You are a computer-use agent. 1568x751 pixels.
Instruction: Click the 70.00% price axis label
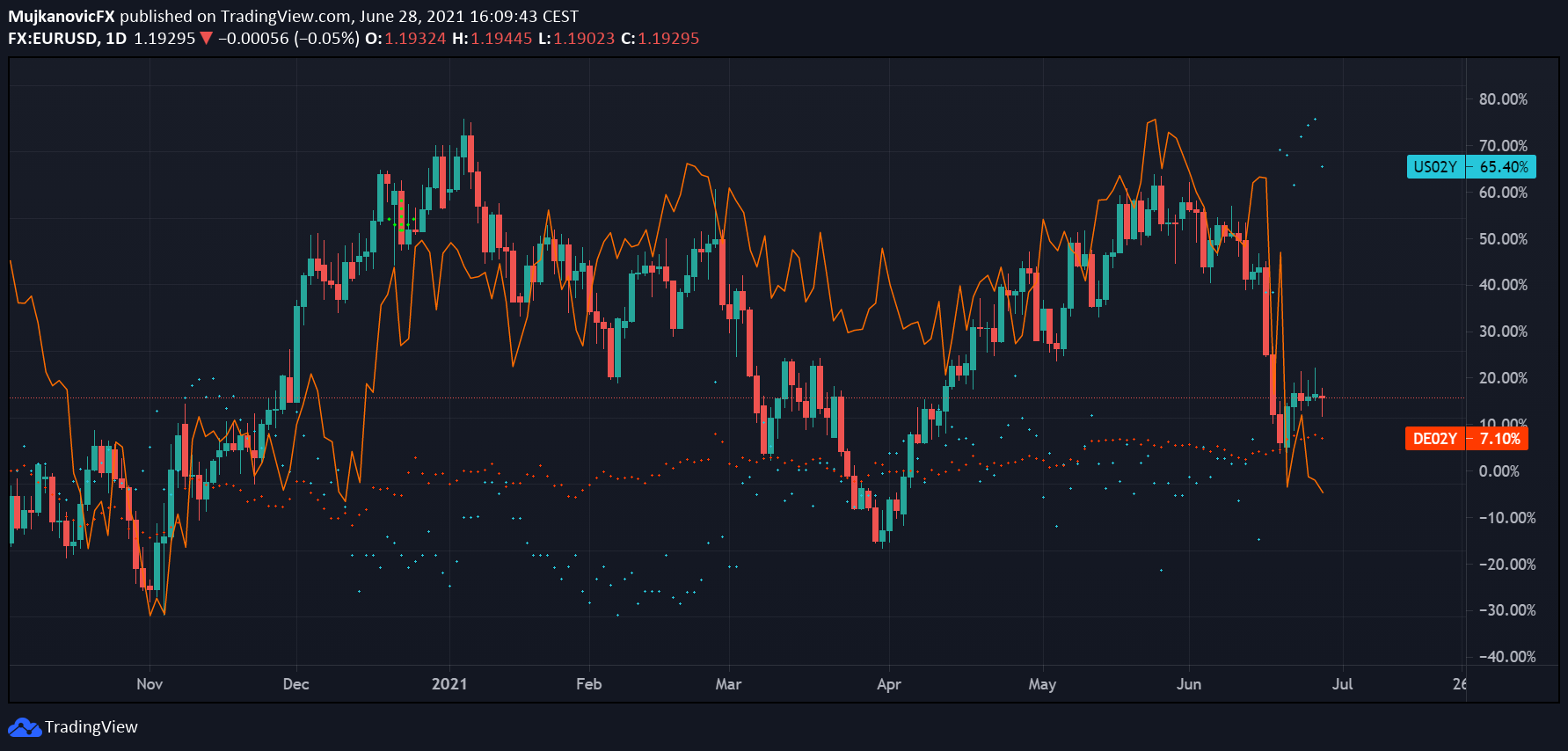click(1503, 146)
